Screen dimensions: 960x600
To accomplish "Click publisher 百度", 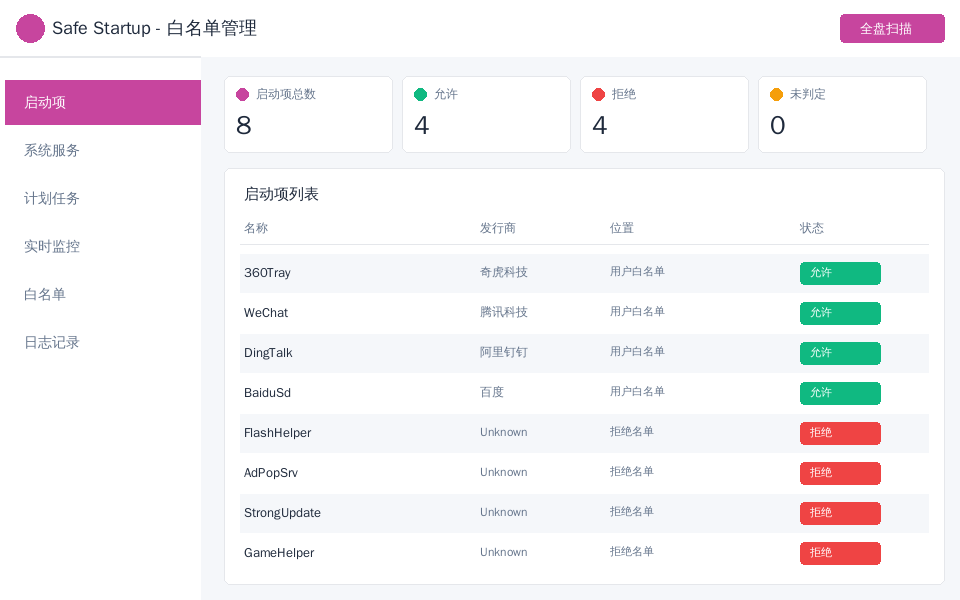I will [492, 392].
